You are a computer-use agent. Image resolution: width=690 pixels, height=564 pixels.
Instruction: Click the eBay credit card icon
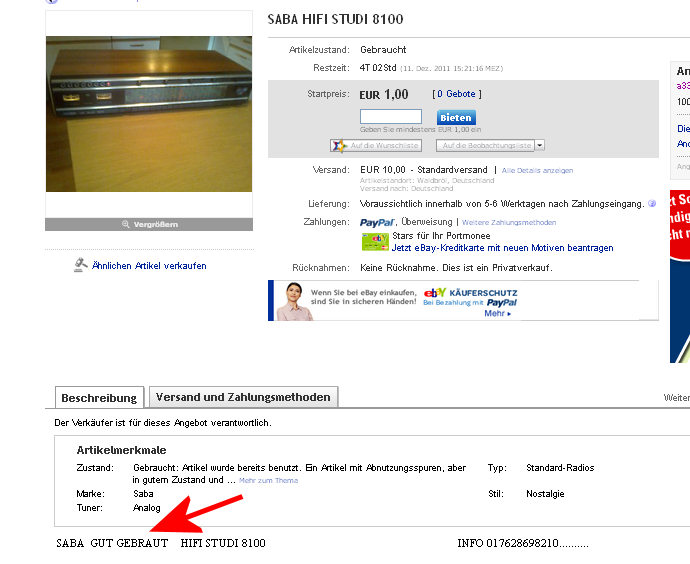375,242
